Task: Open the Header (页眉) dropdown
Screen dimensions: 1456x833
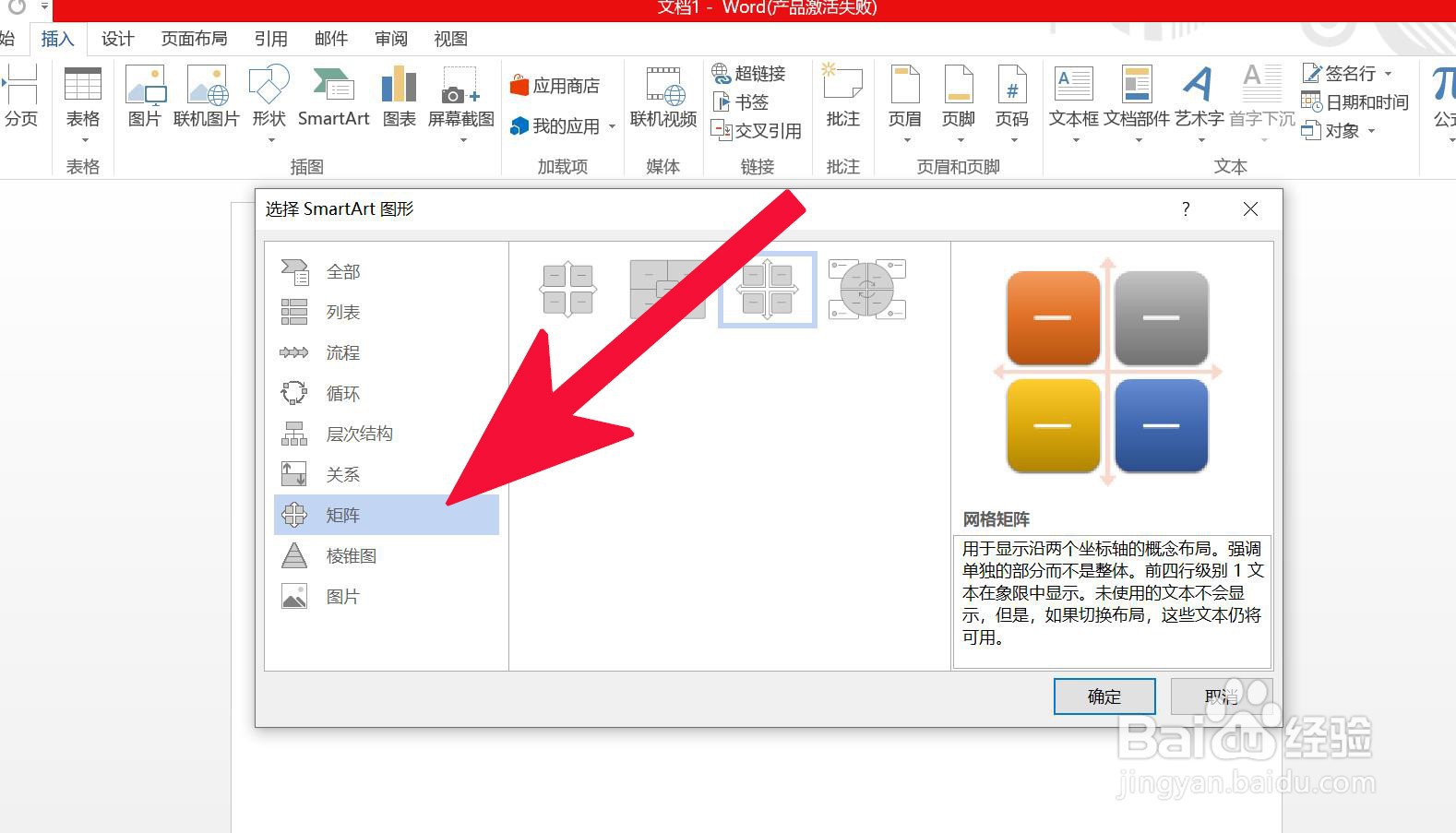Action: pos(905,103)
